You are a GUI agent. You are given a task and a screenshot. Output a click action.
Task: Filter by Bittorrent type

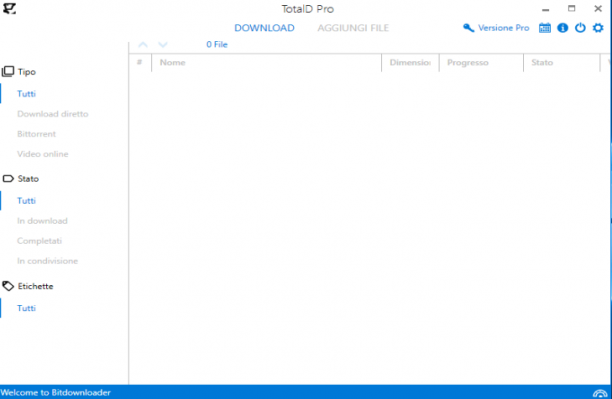coord(36,134)
